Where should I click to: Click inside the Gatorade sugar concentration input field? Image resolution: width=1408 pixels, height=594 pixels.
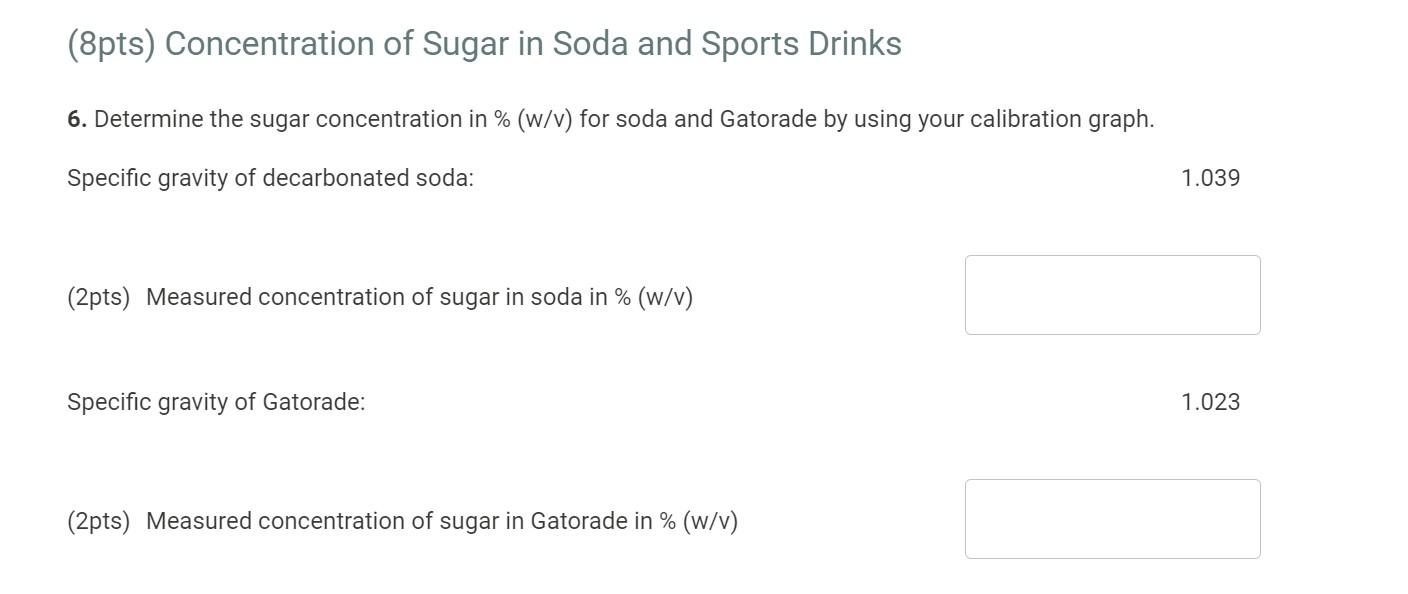coord(1112,520)
